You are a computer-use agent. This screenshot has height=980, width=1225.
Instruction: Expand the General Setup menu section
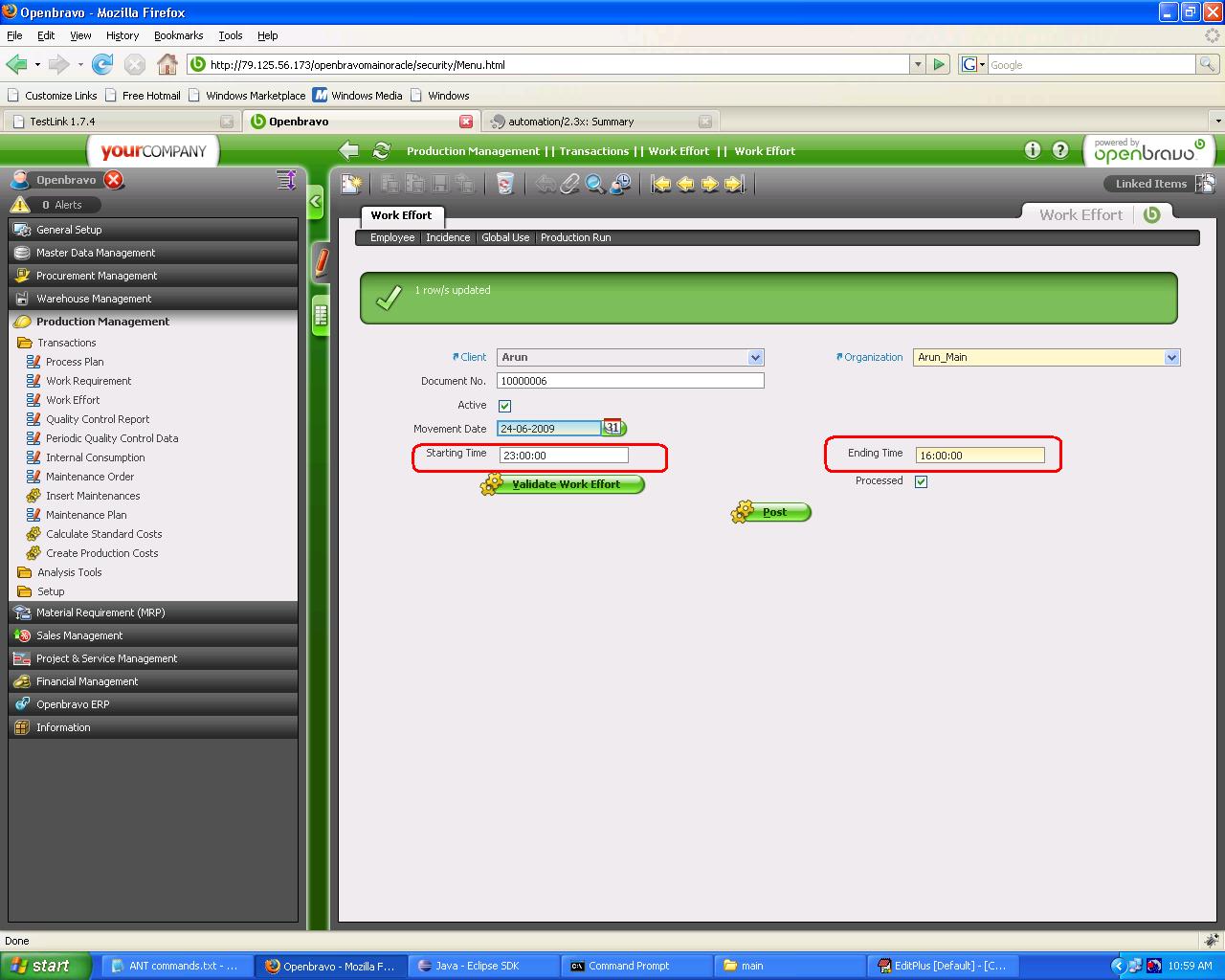(153, 230)
